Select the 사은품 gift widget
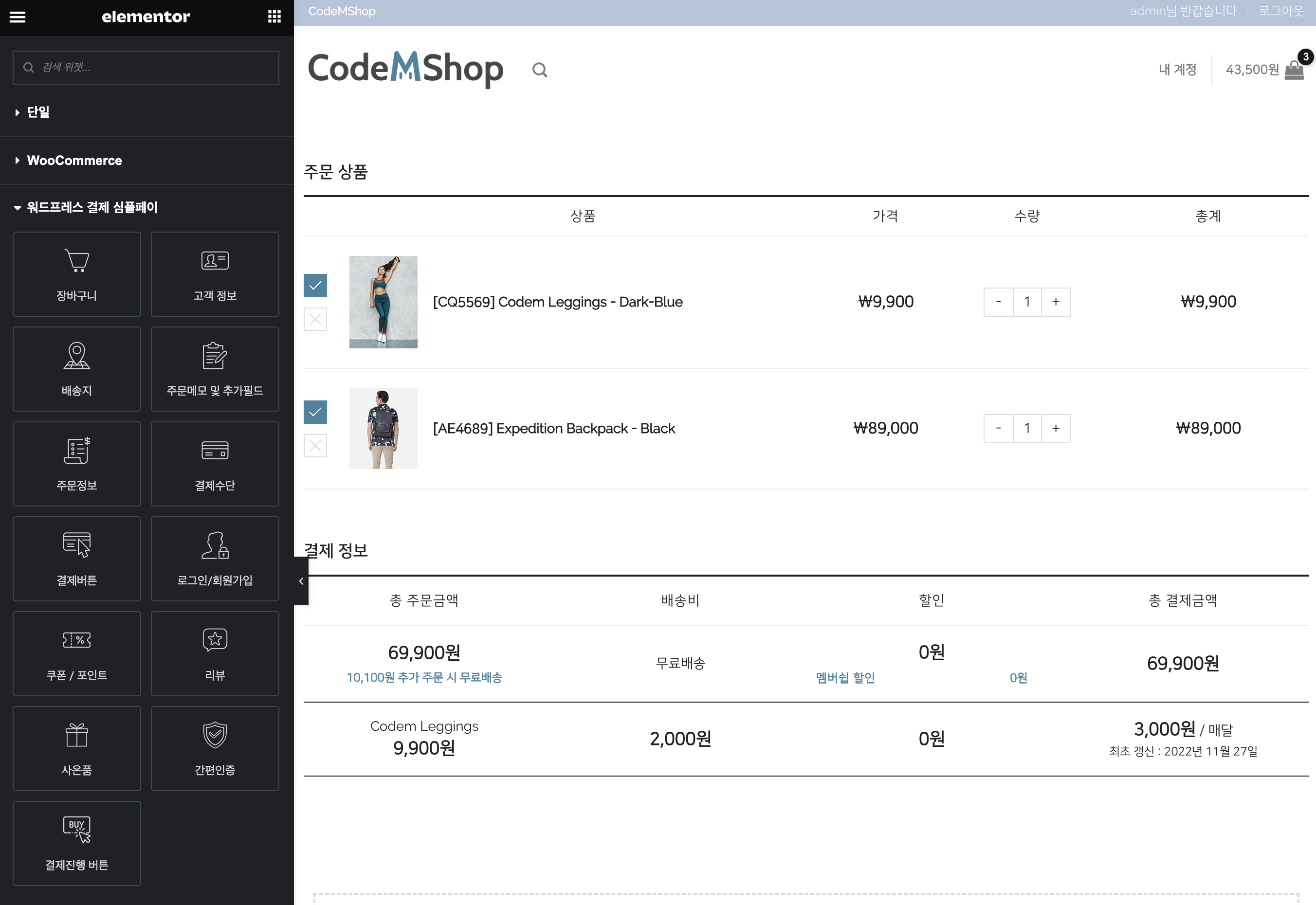Screen dimensions: 1316x905 (x=76, y=748)
